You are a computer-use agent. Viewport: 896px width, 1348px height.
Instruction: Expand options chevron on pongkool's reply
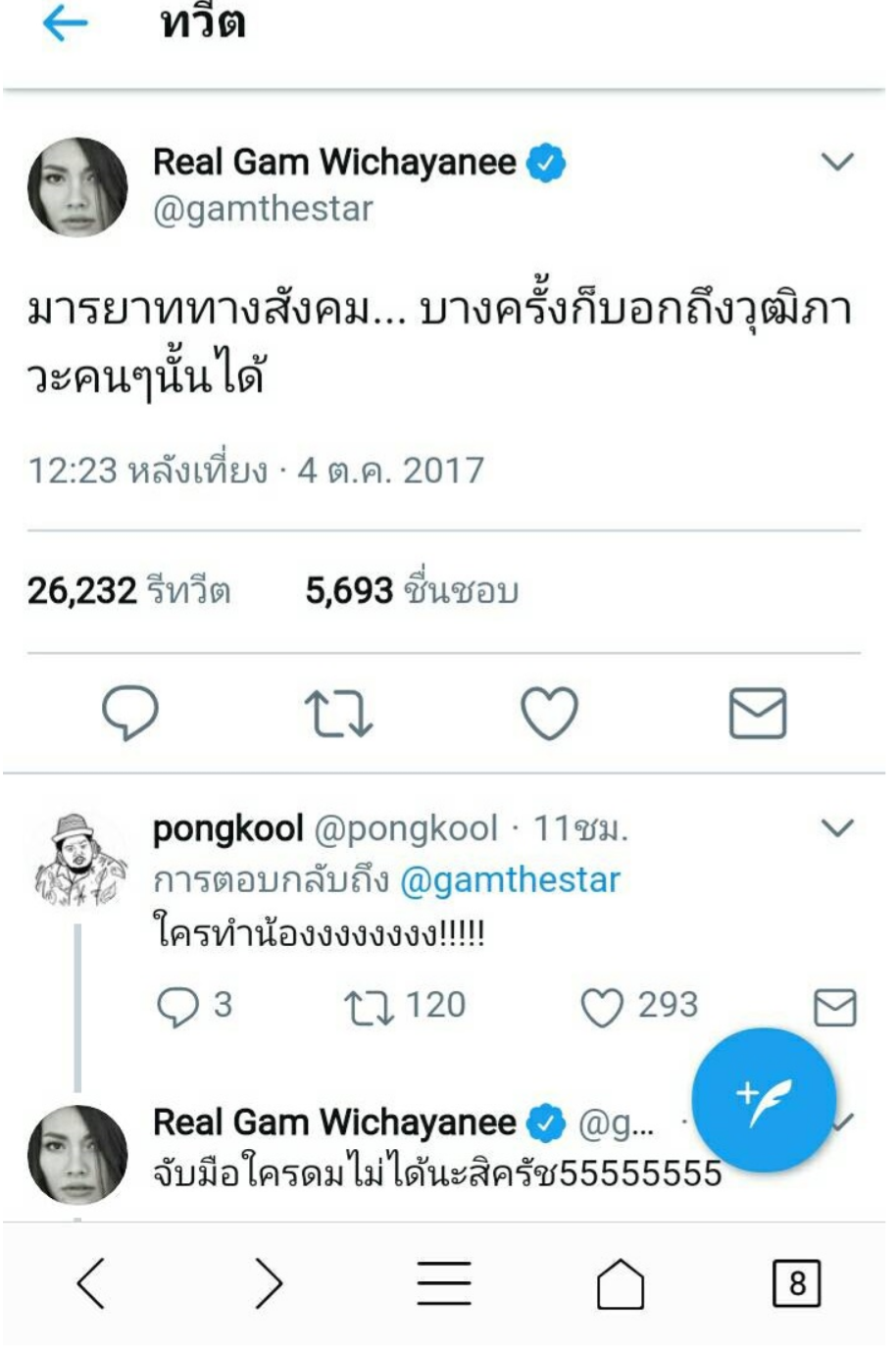click(837, 828)
